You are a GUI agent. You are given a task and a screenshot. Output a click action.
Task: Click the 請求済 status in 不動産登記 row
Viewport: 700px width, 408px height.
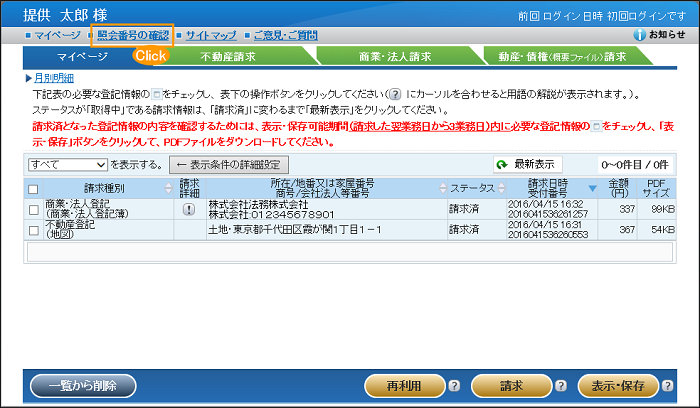click(x=464, y=229)
